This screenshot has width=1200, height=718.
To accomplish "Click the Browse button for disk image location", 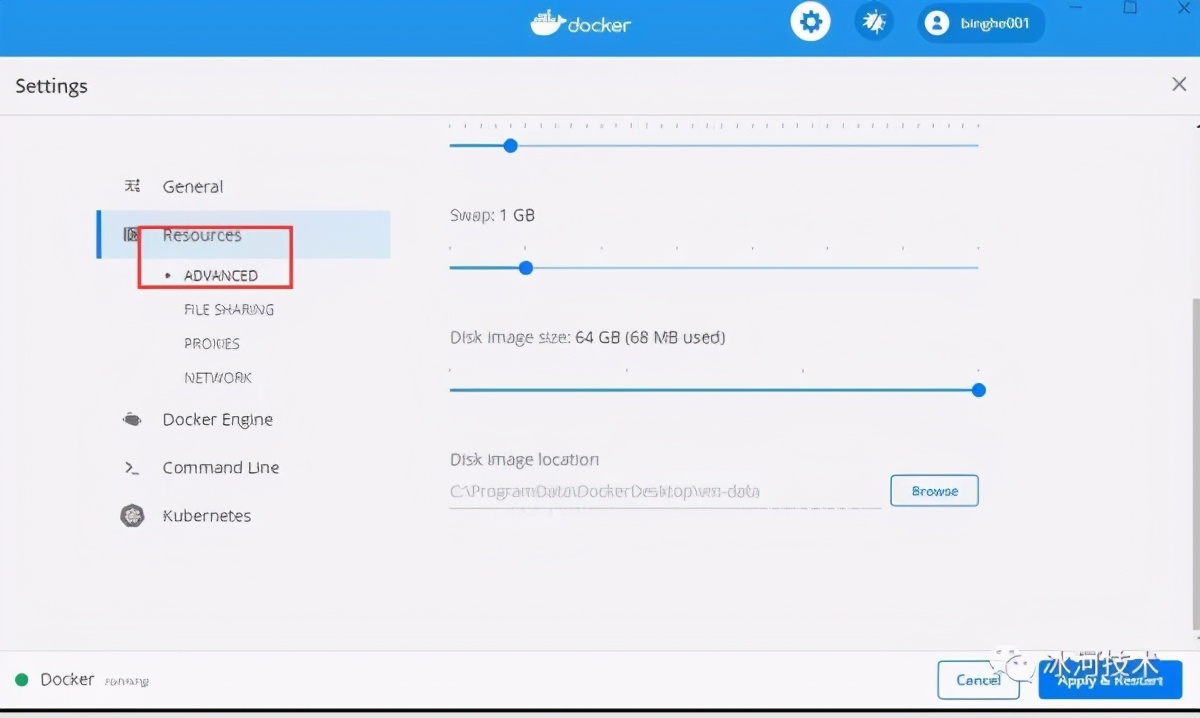I will pos(933,491).
